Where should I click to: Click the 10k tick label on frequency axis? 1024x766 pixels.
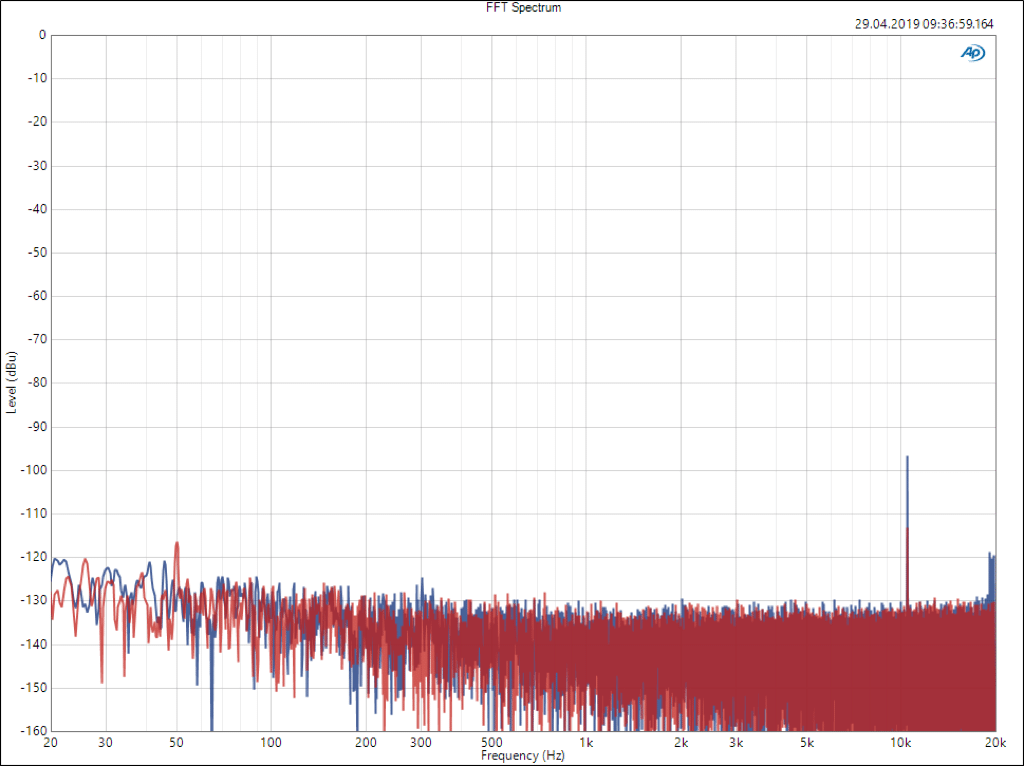[x=901, y=743]
